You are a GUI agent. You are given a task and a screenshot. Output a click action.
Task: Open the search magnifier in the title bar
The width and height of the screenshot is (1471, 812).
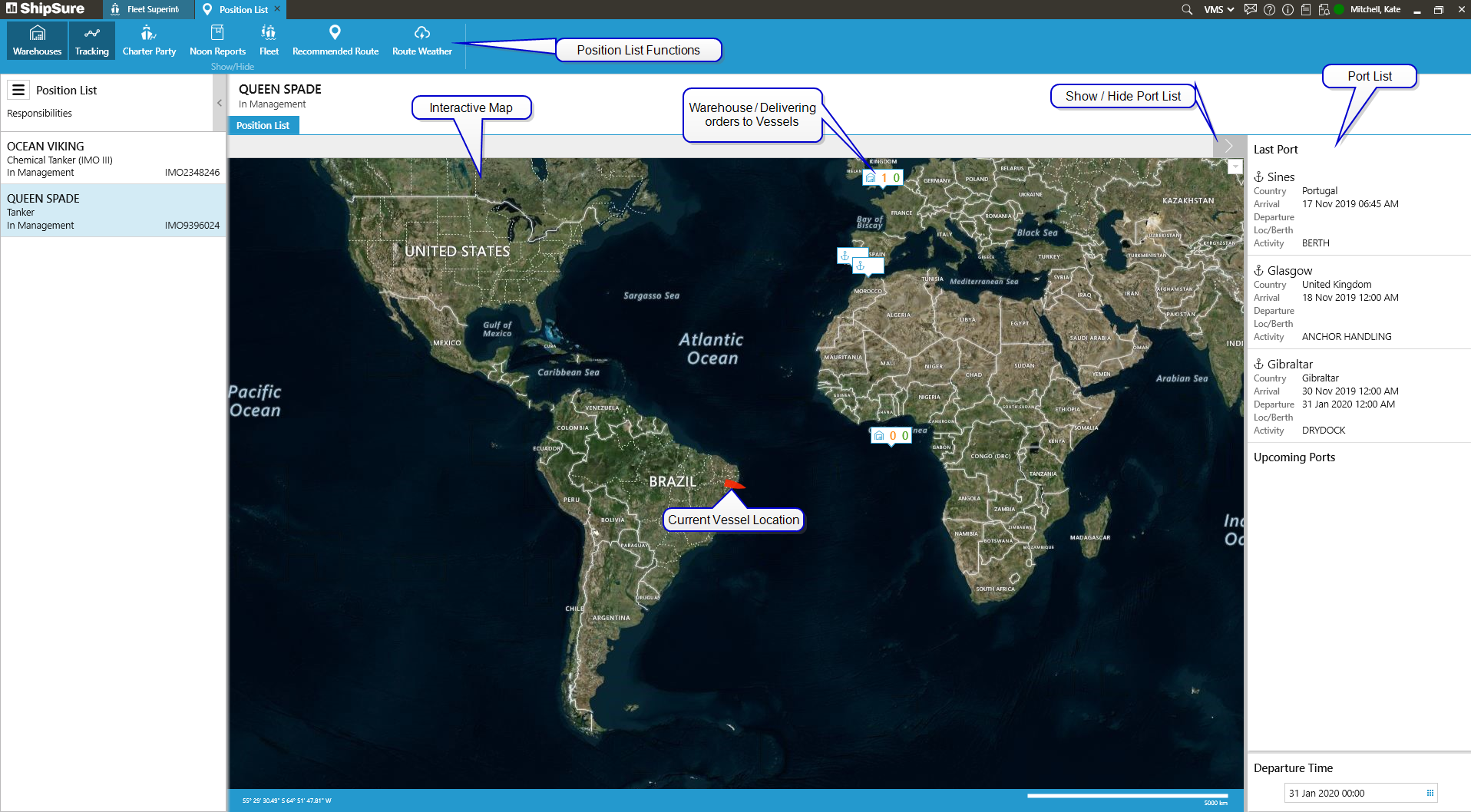(1187, 10)
